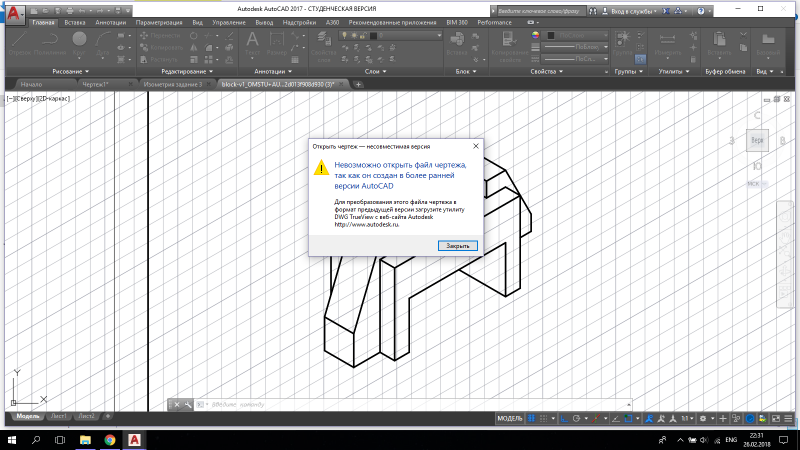Toggle 2D object snap in status bar
800x450 pixels.
tap(628, 418)
